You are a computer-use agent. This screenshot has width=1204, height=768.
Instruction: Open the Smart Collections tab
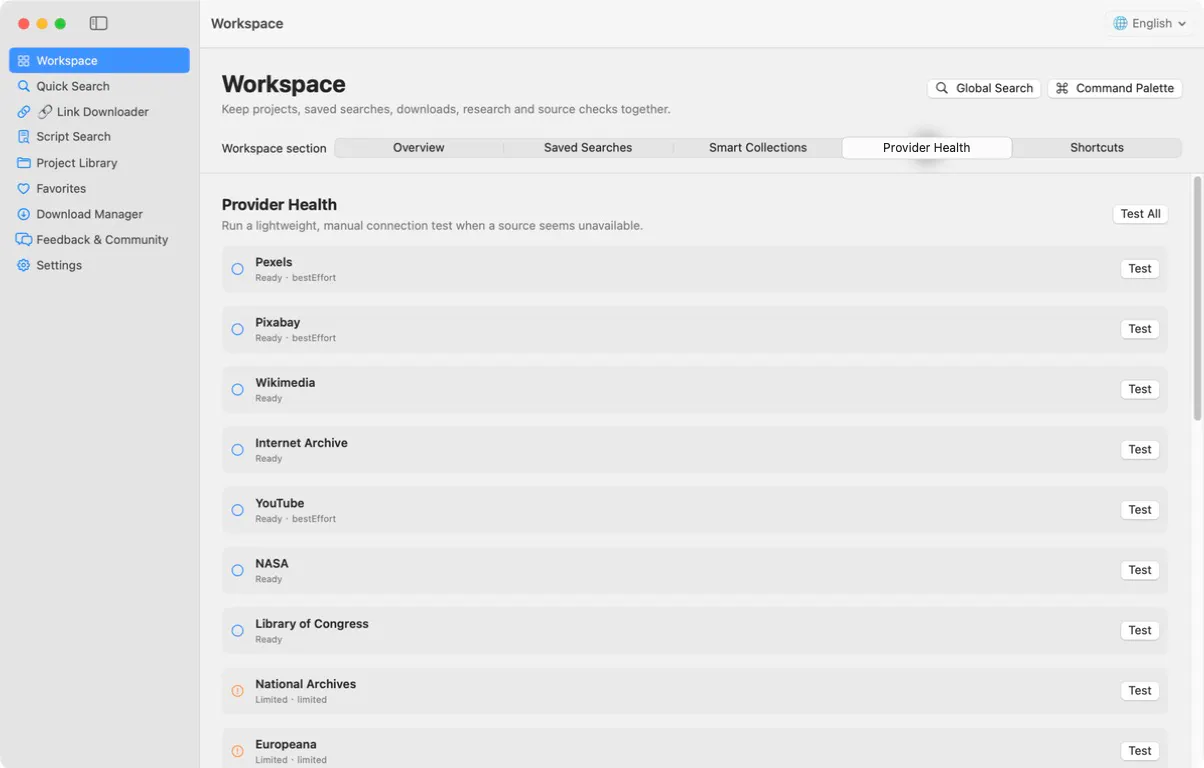pyautogui.click(x=758, y=148)
